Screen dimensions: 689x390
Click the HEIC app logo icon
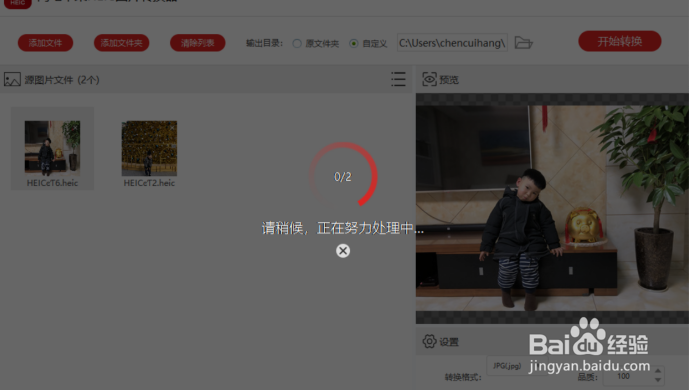[x=18, y=3]
